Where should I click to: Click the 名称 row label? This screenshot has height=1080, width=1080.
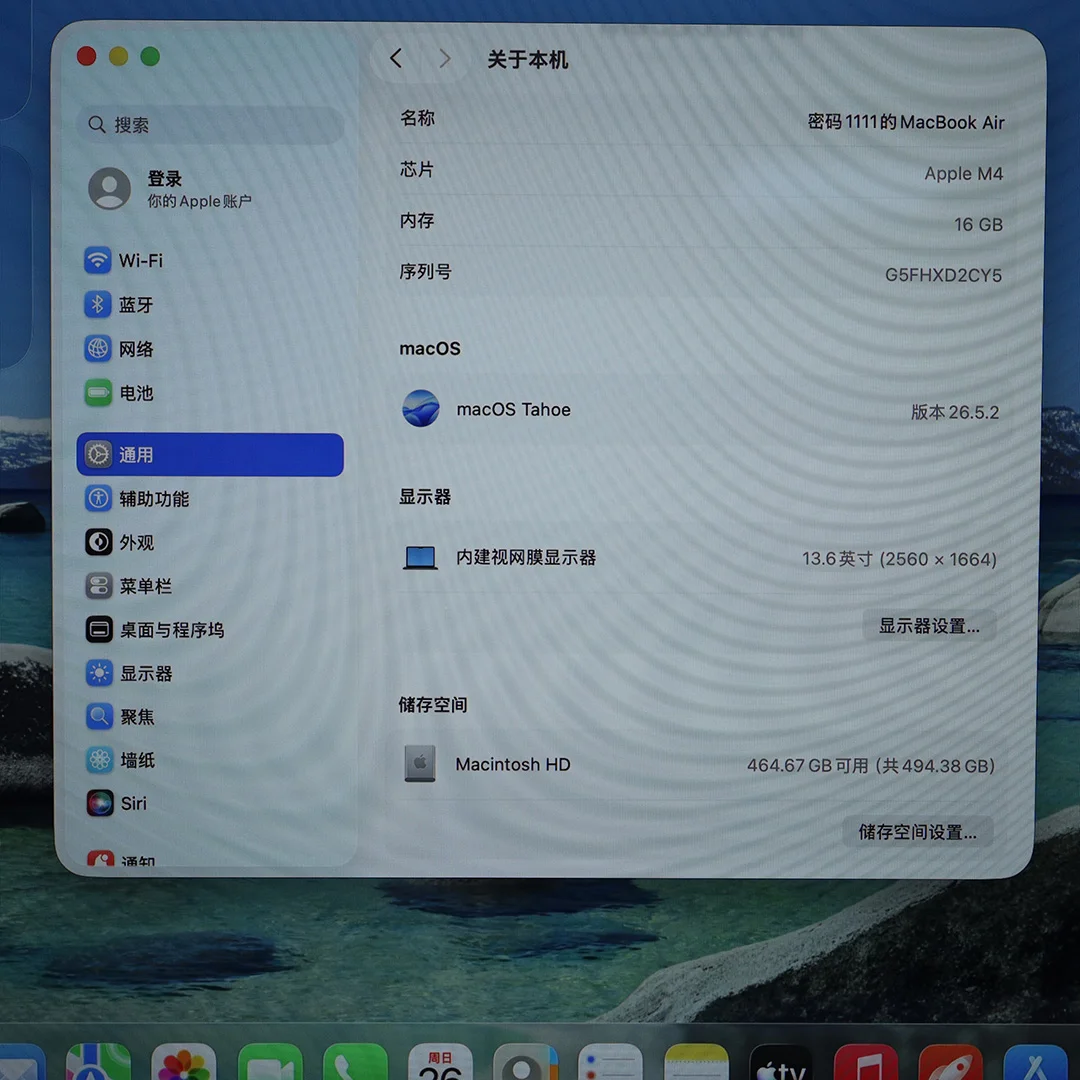pyautogui.click(x=417, y=118)
